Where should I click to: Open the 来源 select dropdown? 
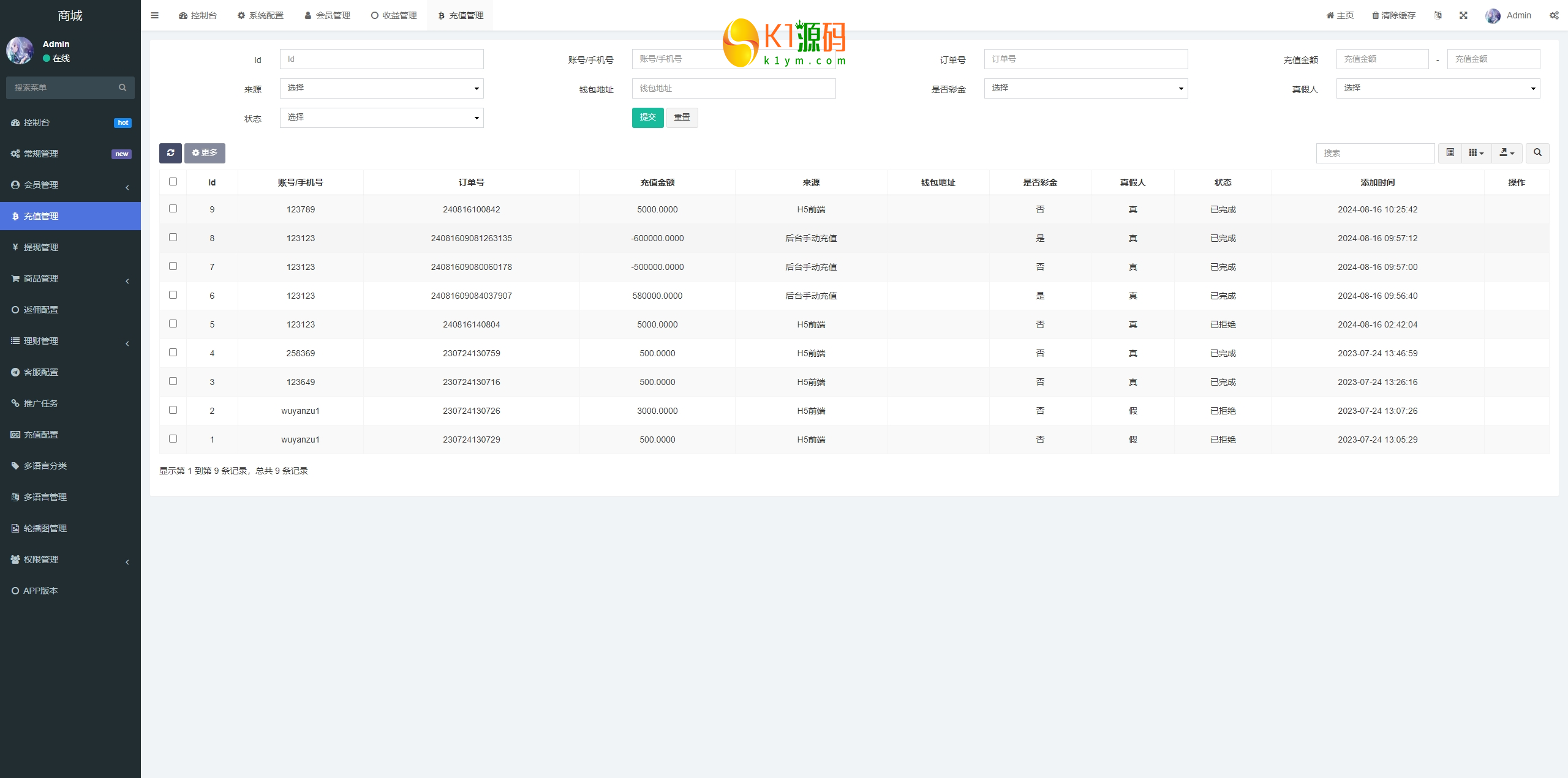coord(382,88)
